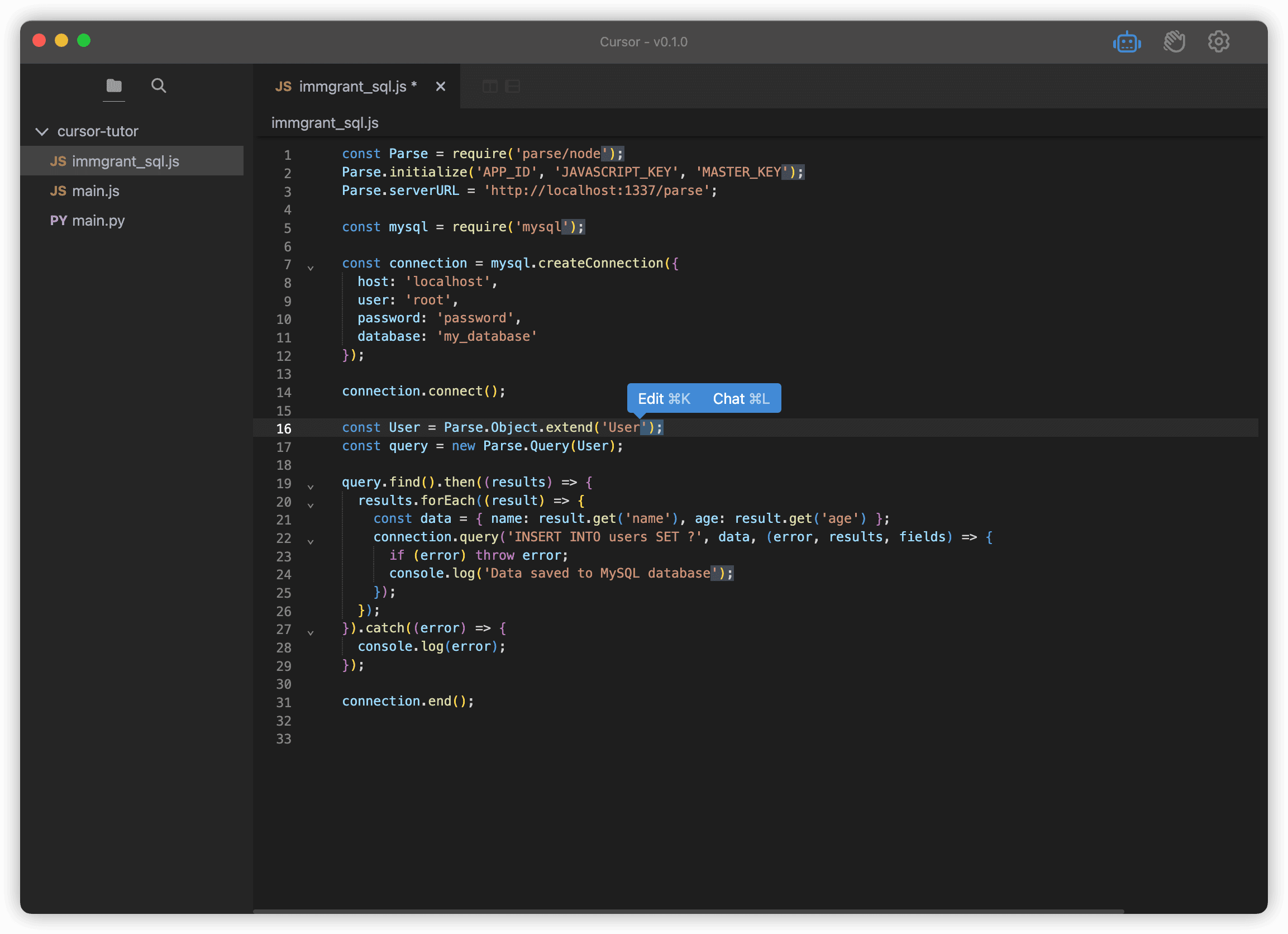Viewport: 1288px width, 934px height.
Task: Show the file explorer folder icon
Action: (x=114, y=86)
